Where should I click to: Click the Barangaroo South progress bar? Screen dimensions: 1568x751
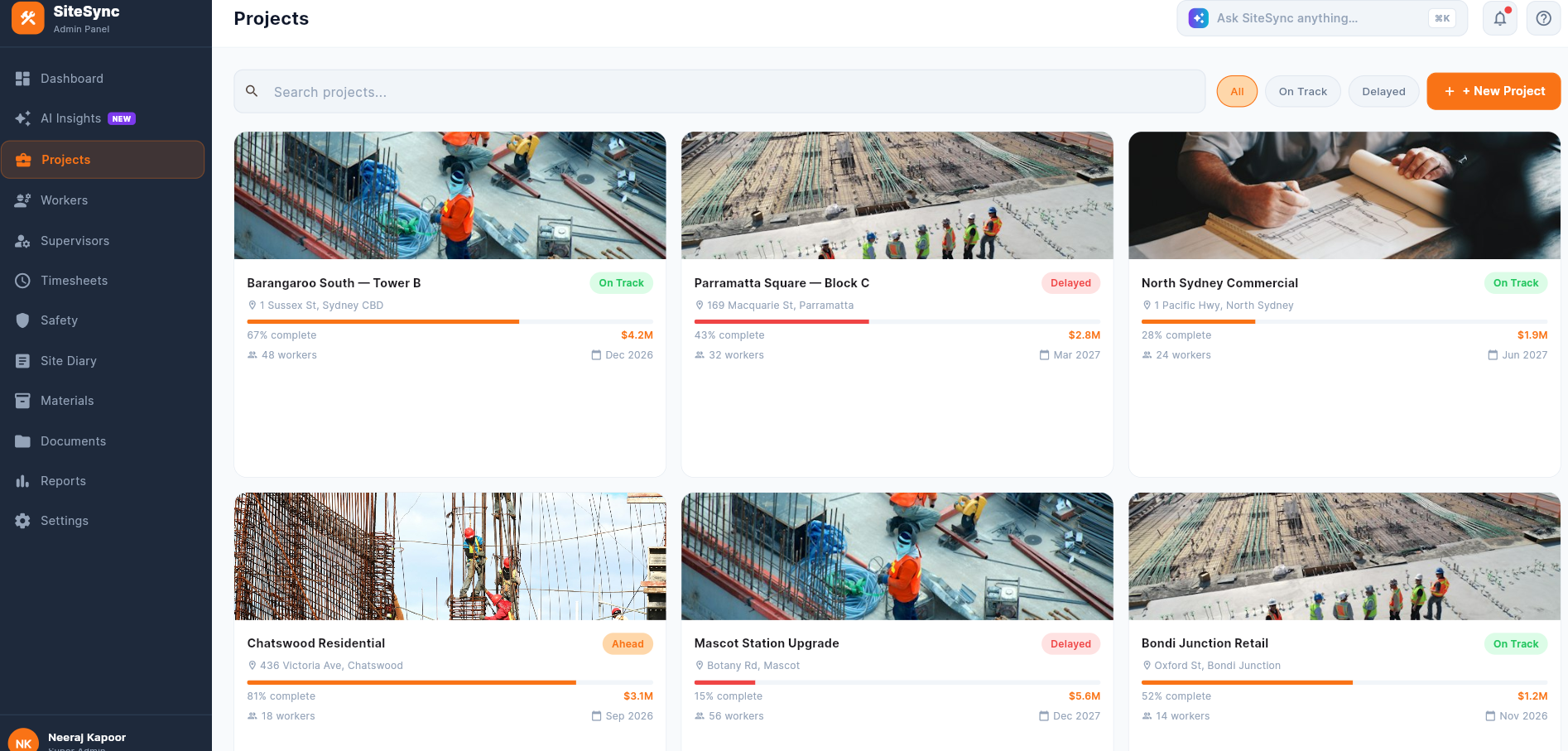coord(450,321)
